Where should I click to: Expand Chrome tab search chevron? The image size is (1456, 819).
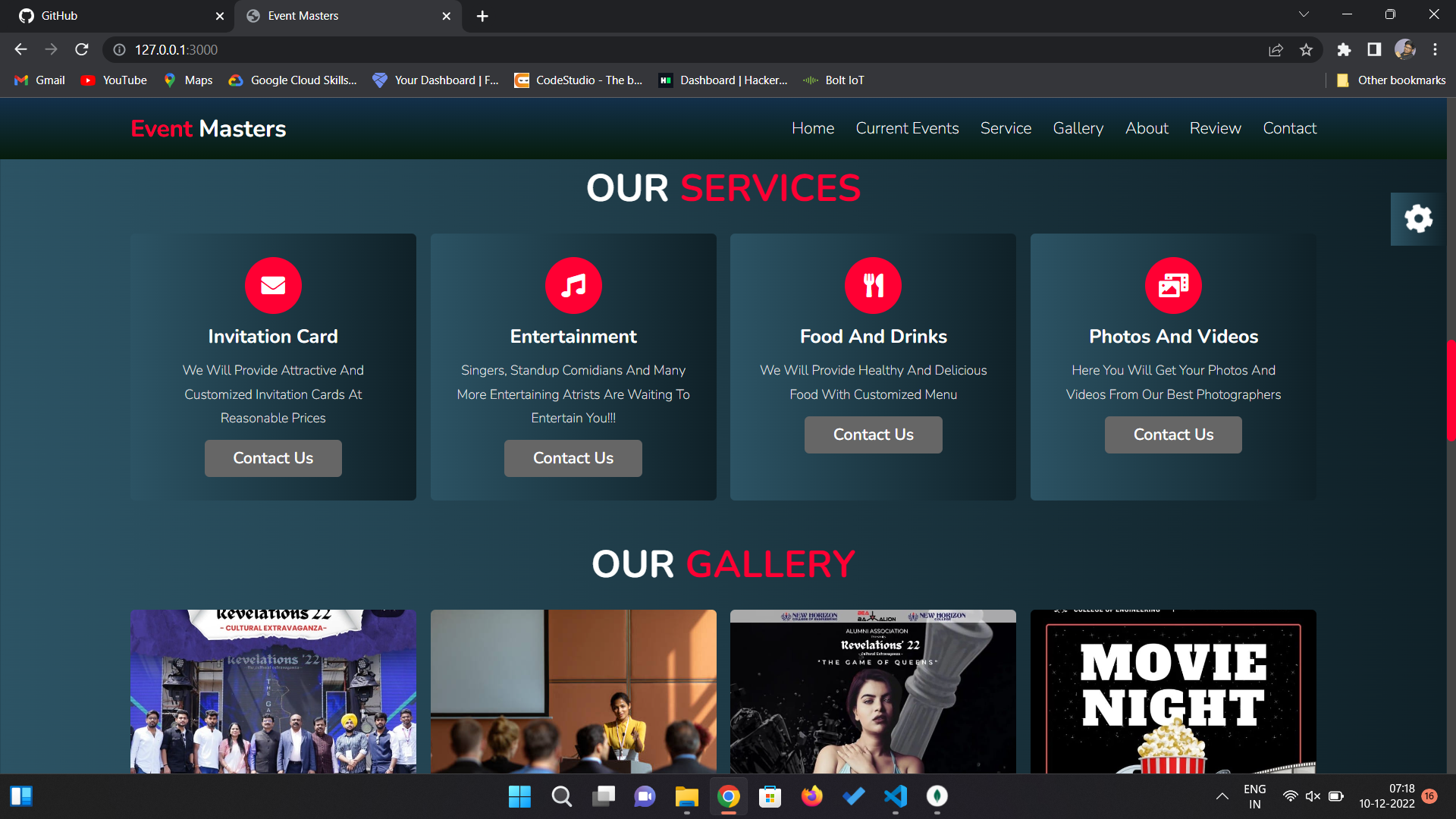pyautogui.click(x=1304, y=14)
